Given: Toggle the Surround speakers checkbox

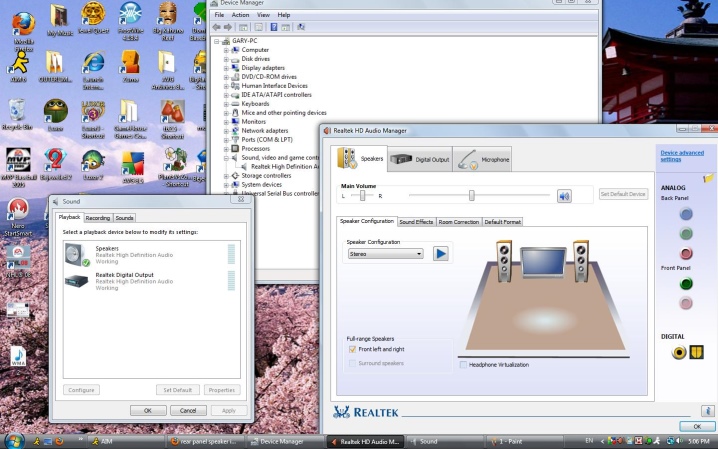Looking at the screenshot, I should click(x=352, y=363).
